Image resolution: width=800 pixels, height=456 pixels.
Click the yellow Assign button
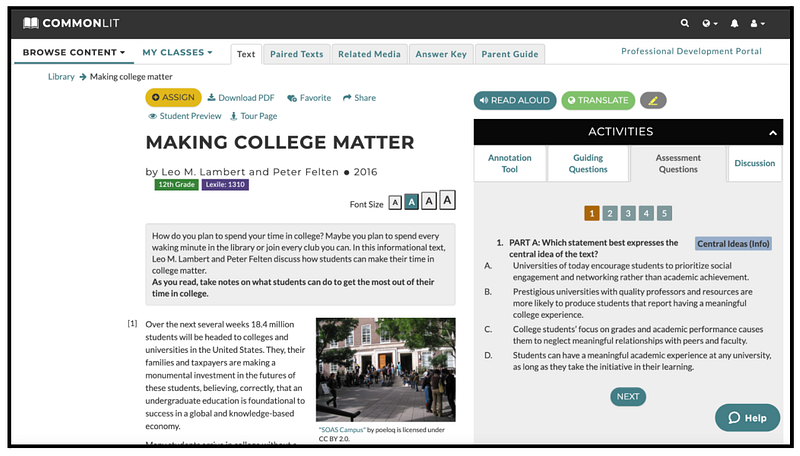173,97
